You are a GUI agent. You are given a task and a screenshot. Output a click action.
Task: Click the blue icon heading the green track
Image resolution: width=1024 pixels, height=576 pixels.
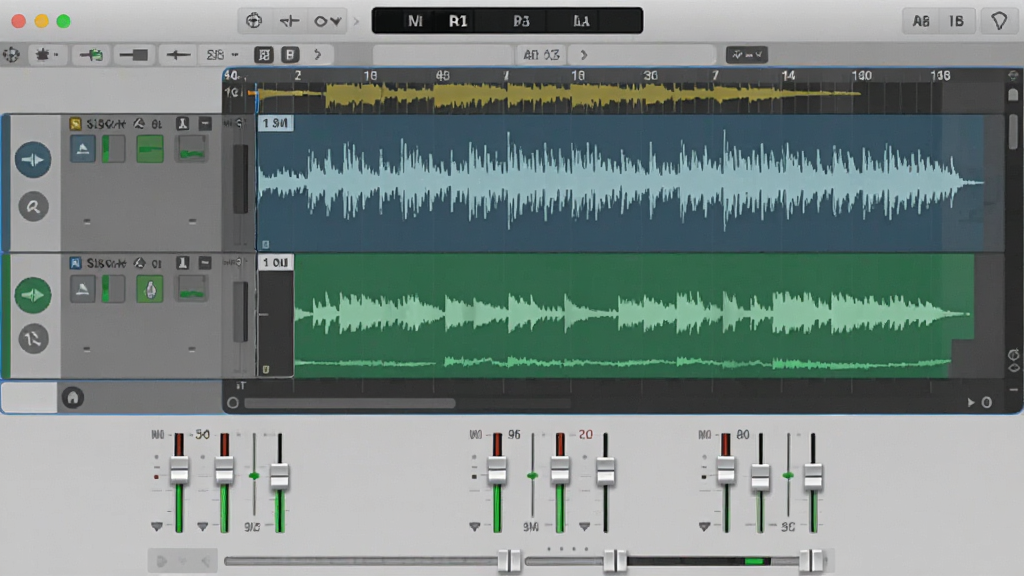click(76, 263)
